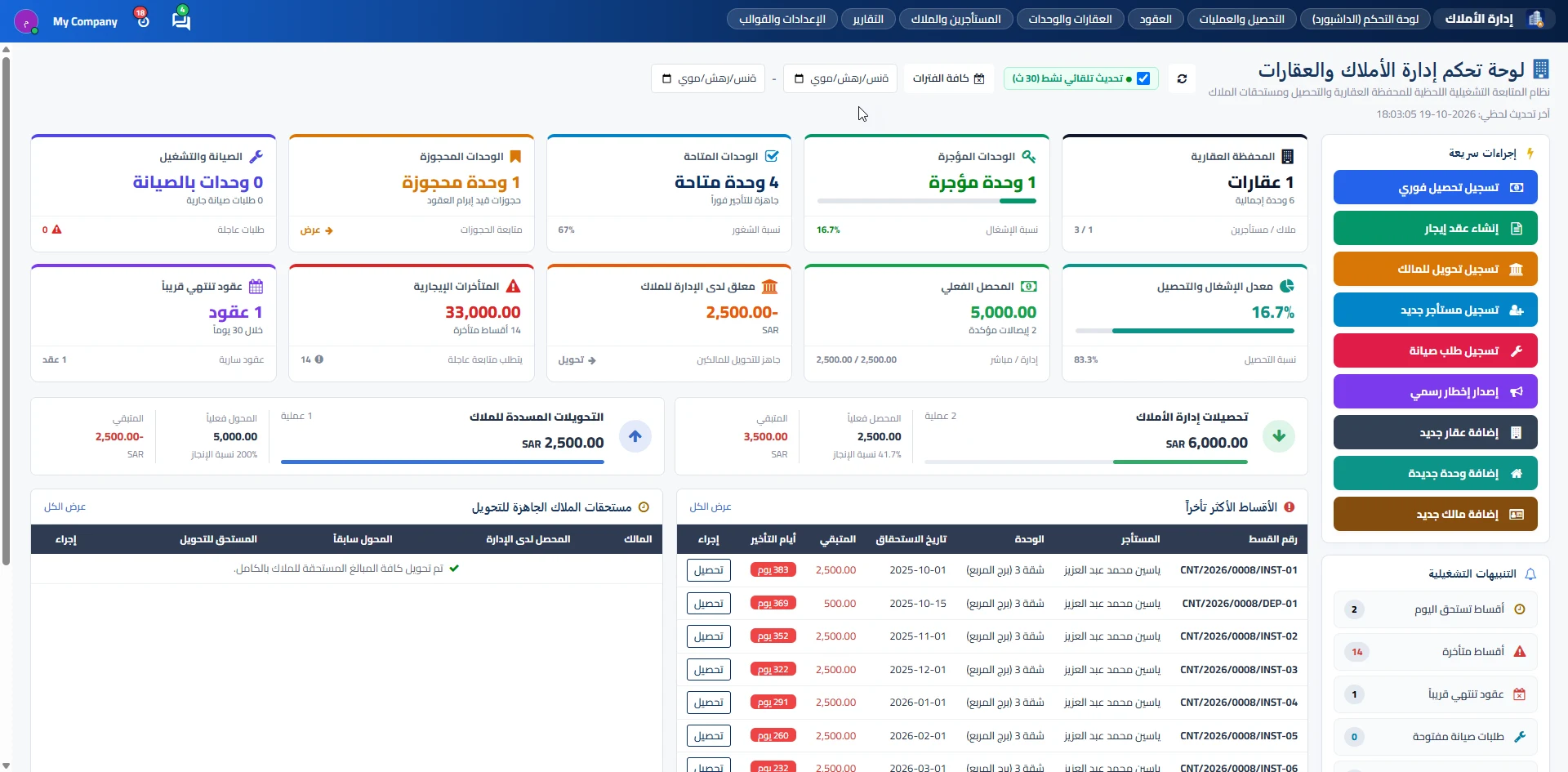The width and height of the screenshot is (1568, 772).
Task: Click the blue up-arrow icon in التحويلات المسددة للملاك
Action: (635, 436)
